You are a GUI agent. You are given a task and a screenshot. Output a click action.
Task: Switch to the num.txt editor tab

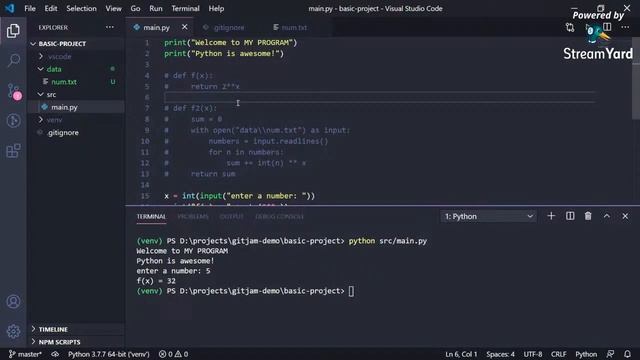(x=294, y=27)
